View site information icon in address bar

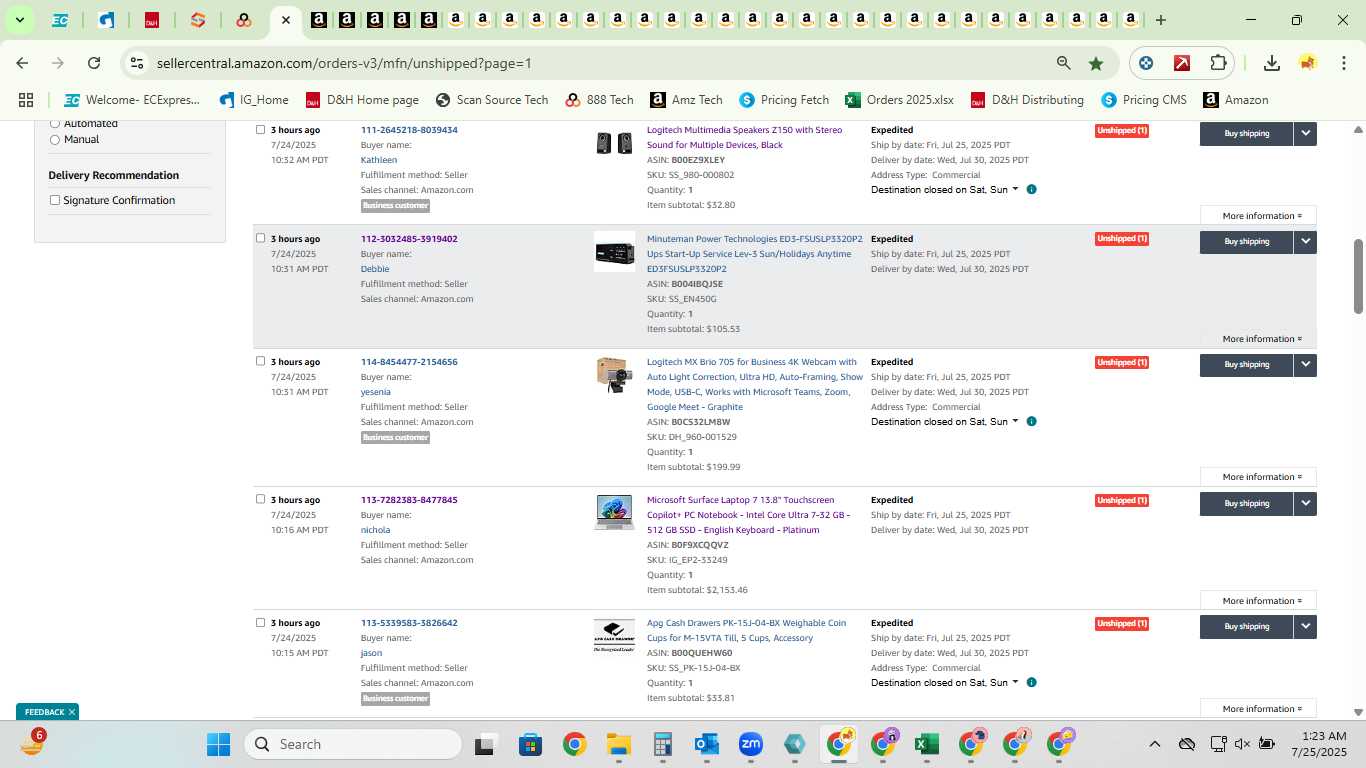[x=137, y=63]
